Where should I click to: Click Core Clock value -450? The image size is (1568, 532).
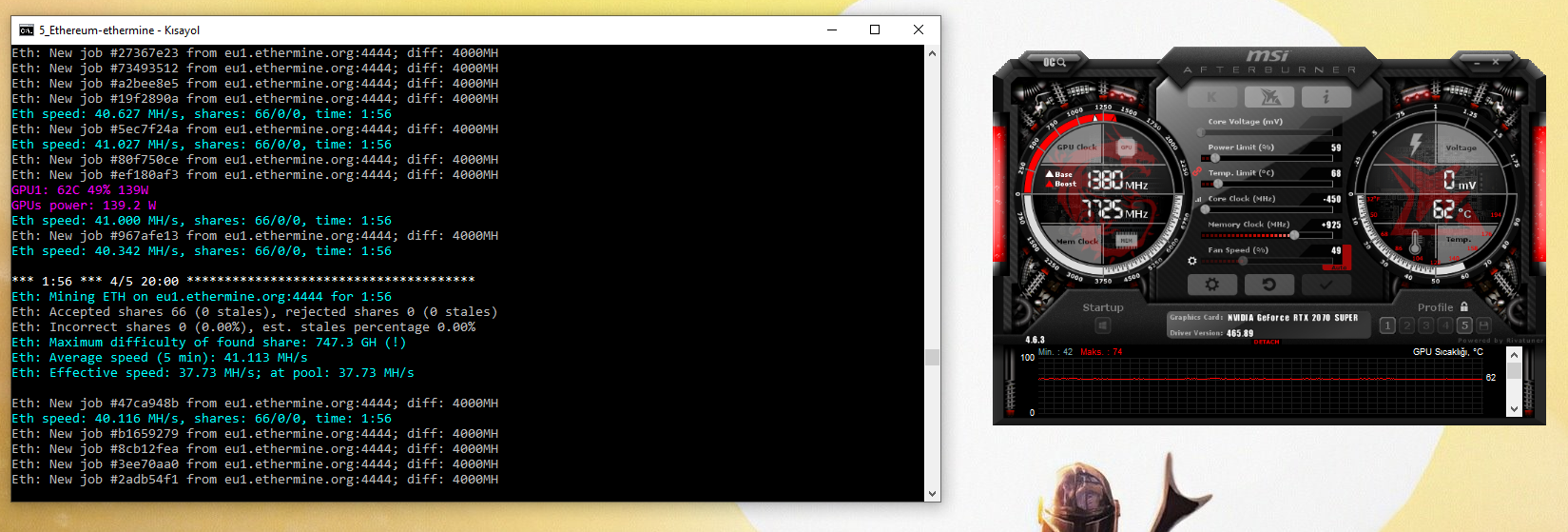pos(1332,199)
